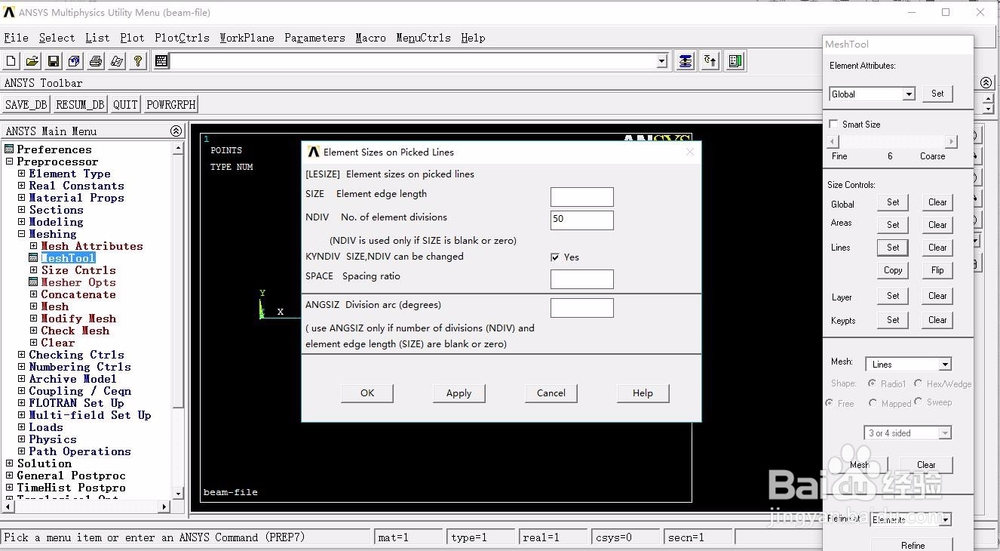Screen dimensions: 1000x551
Task: Collapse the ANSYS Main Menu with the chevron icon
Action: pos(176,131)
